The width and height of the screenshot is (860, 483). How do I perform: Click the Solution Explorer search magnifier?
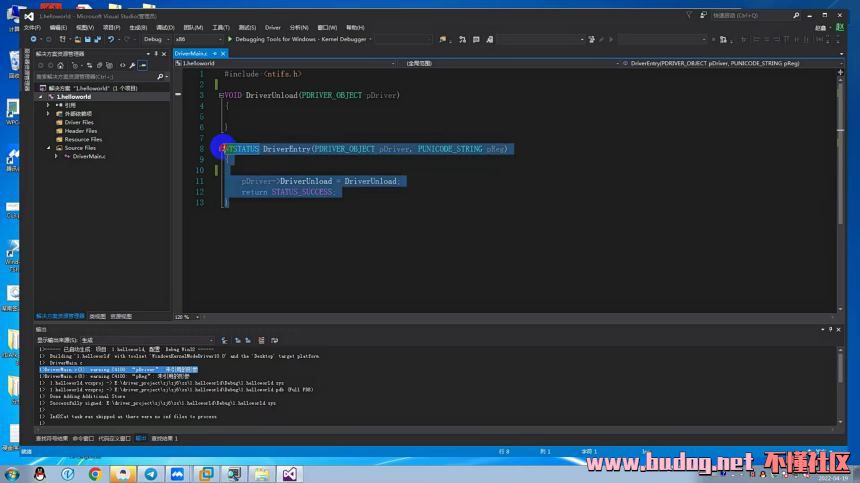(x=160, y=77)
